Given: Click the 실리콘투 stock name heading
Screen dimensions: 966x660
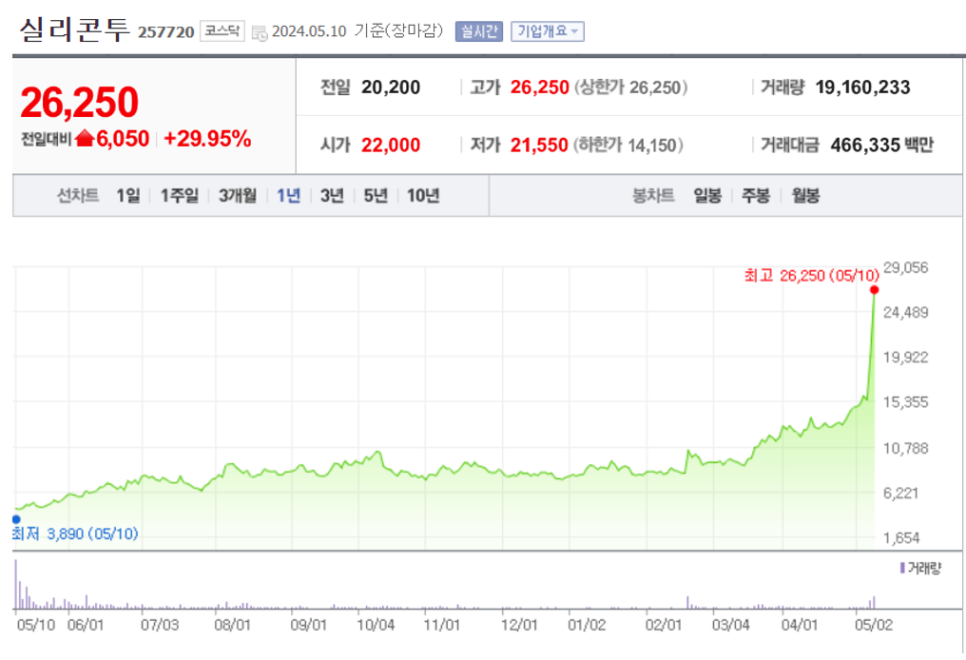Looking at the screenshot, I should [75, 30].
